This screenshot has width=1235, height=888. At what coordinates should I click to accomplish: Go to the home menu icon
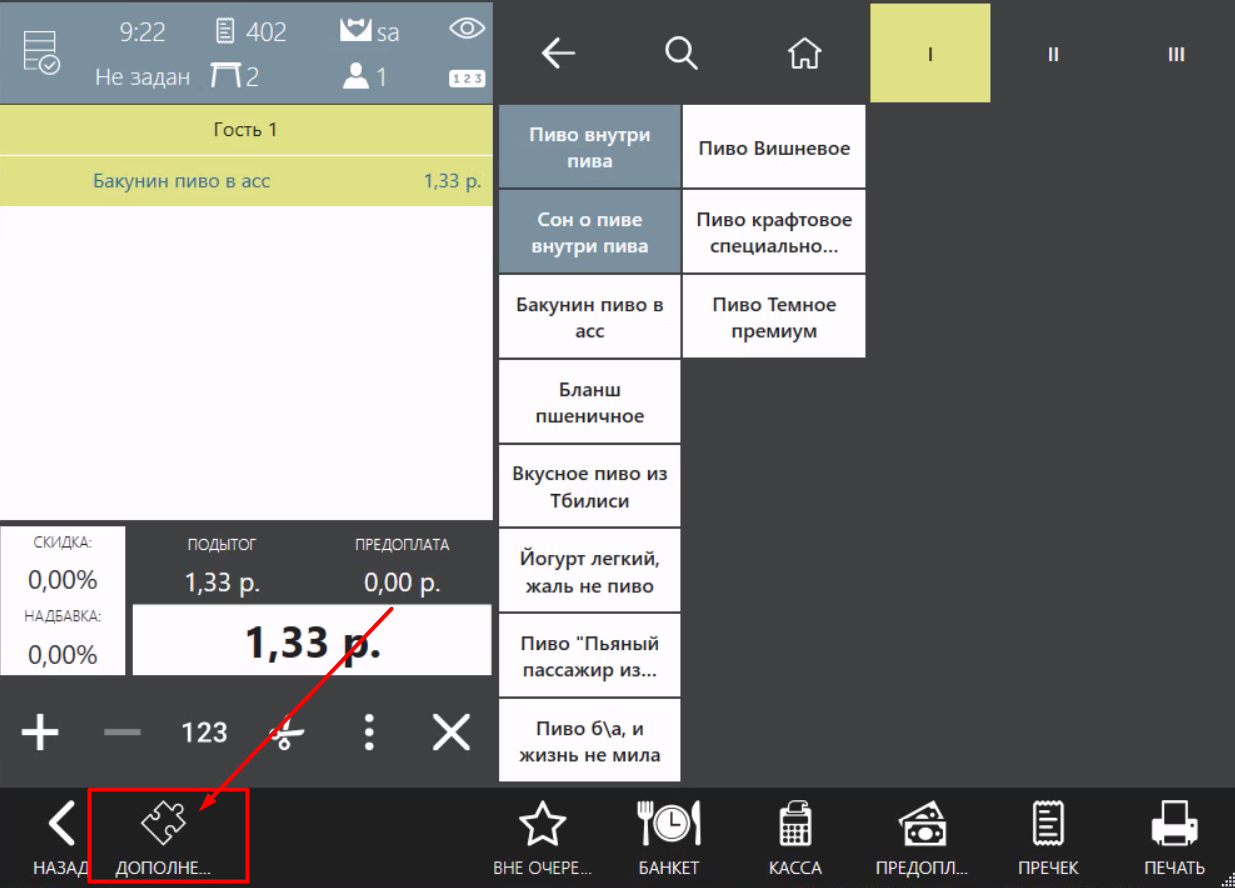pos(804,54)
